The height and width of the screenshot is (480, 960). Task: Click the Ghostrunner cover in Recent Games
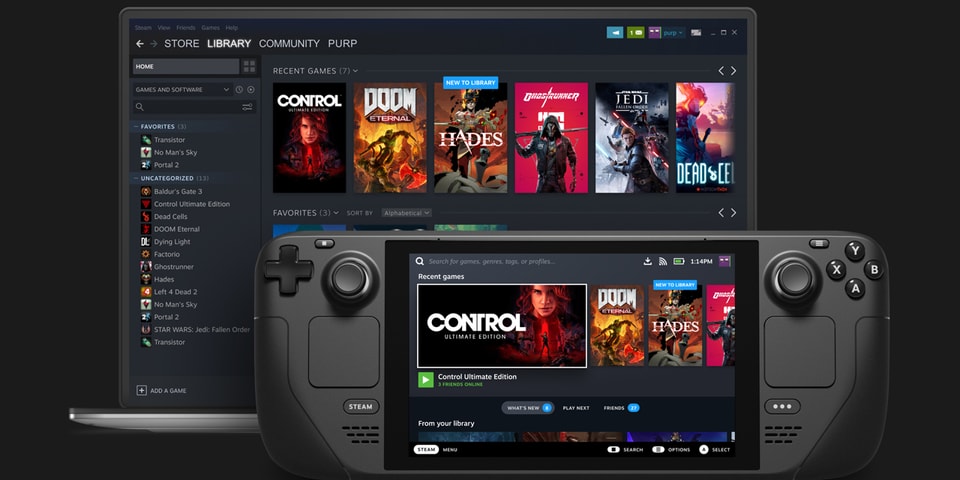(551, 138)
